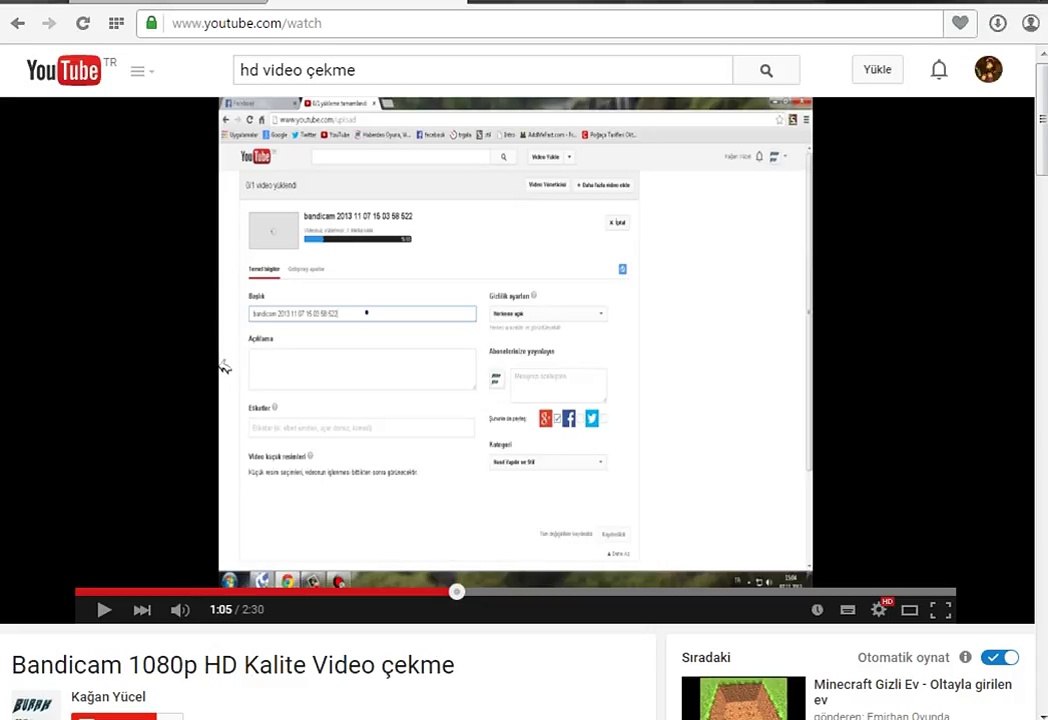Open Kağan Yücel's channel

pos(108,697)
